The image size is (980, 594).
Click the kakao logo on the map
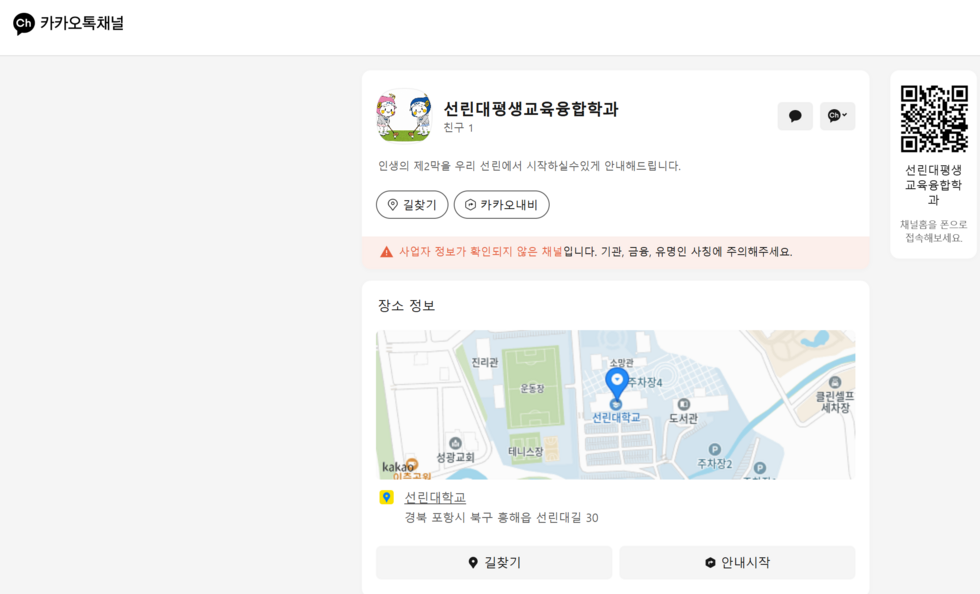[x=398, y=467]
